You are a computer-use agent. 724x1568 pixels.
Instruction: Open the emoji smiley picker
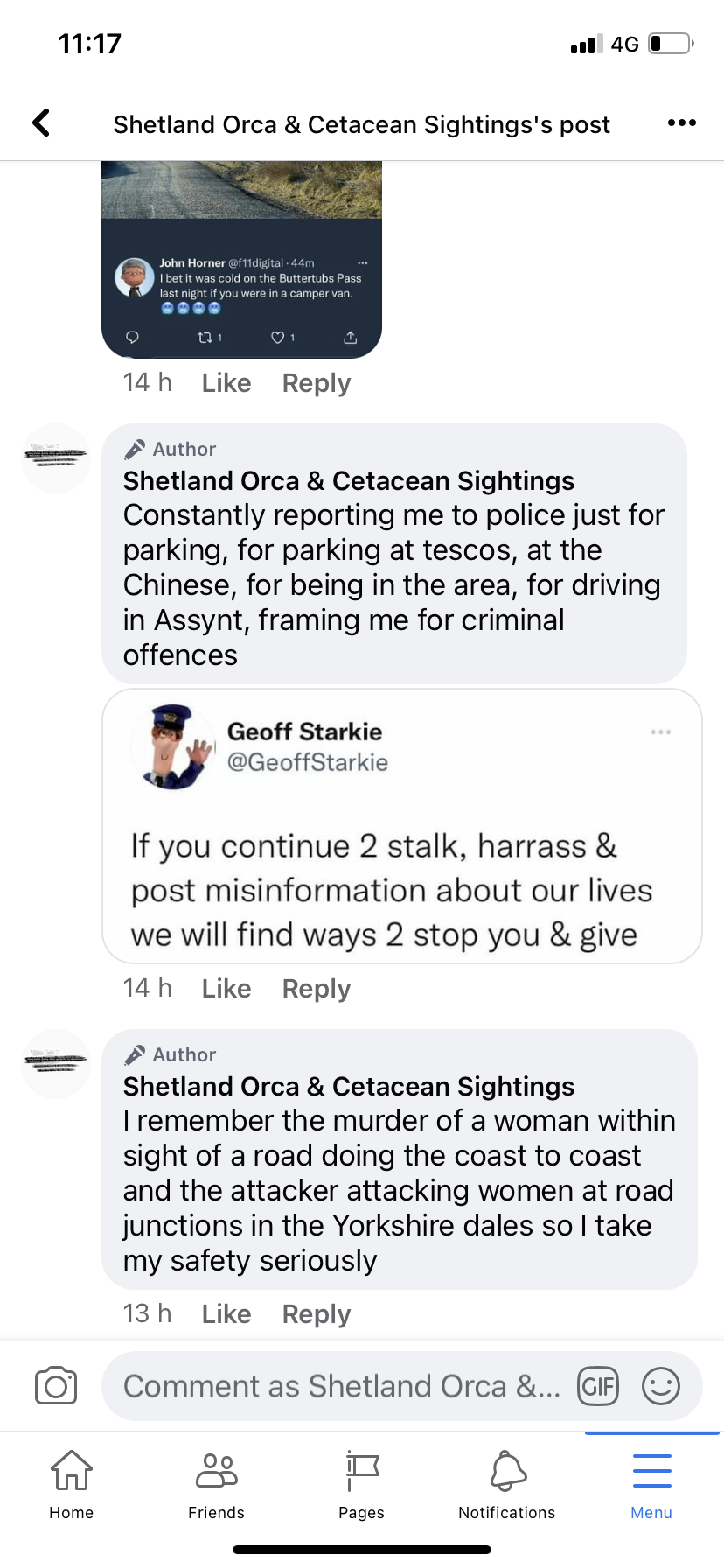click(661, 1386)
